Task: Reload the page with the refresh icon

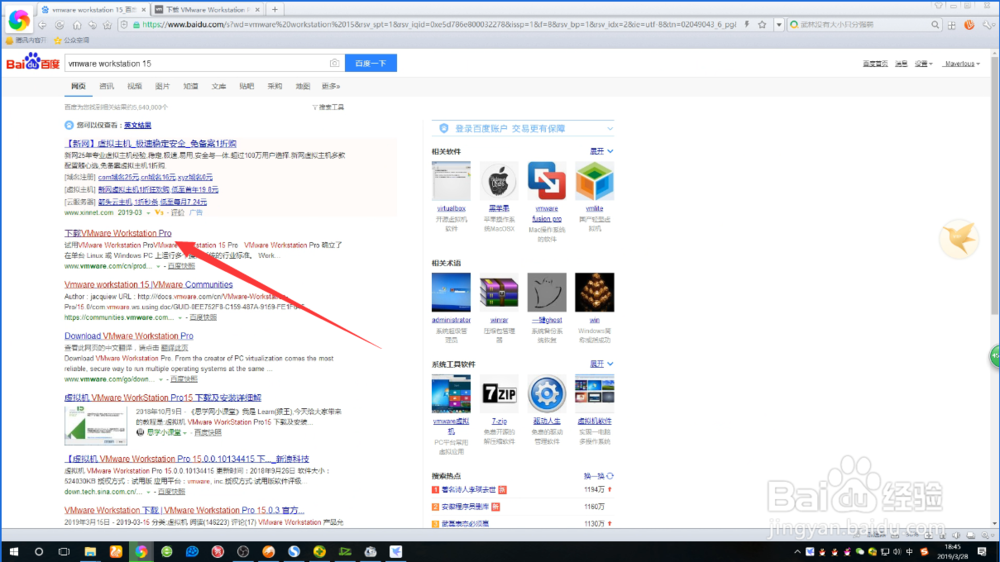Action: pos(59,25)
